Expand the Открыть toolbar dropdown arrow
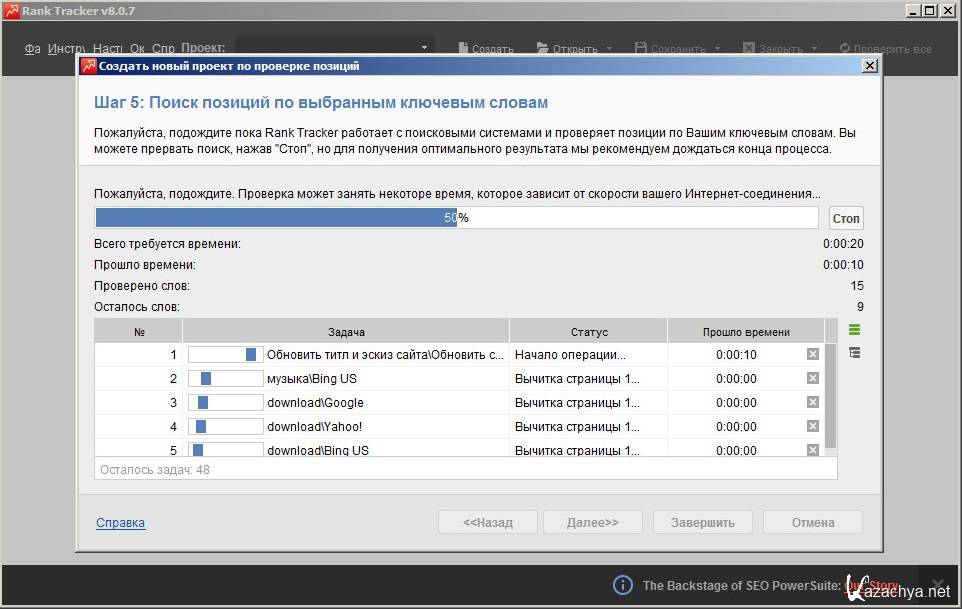The width and height of the screenshot is (962, 610). [x=609, y=49]
